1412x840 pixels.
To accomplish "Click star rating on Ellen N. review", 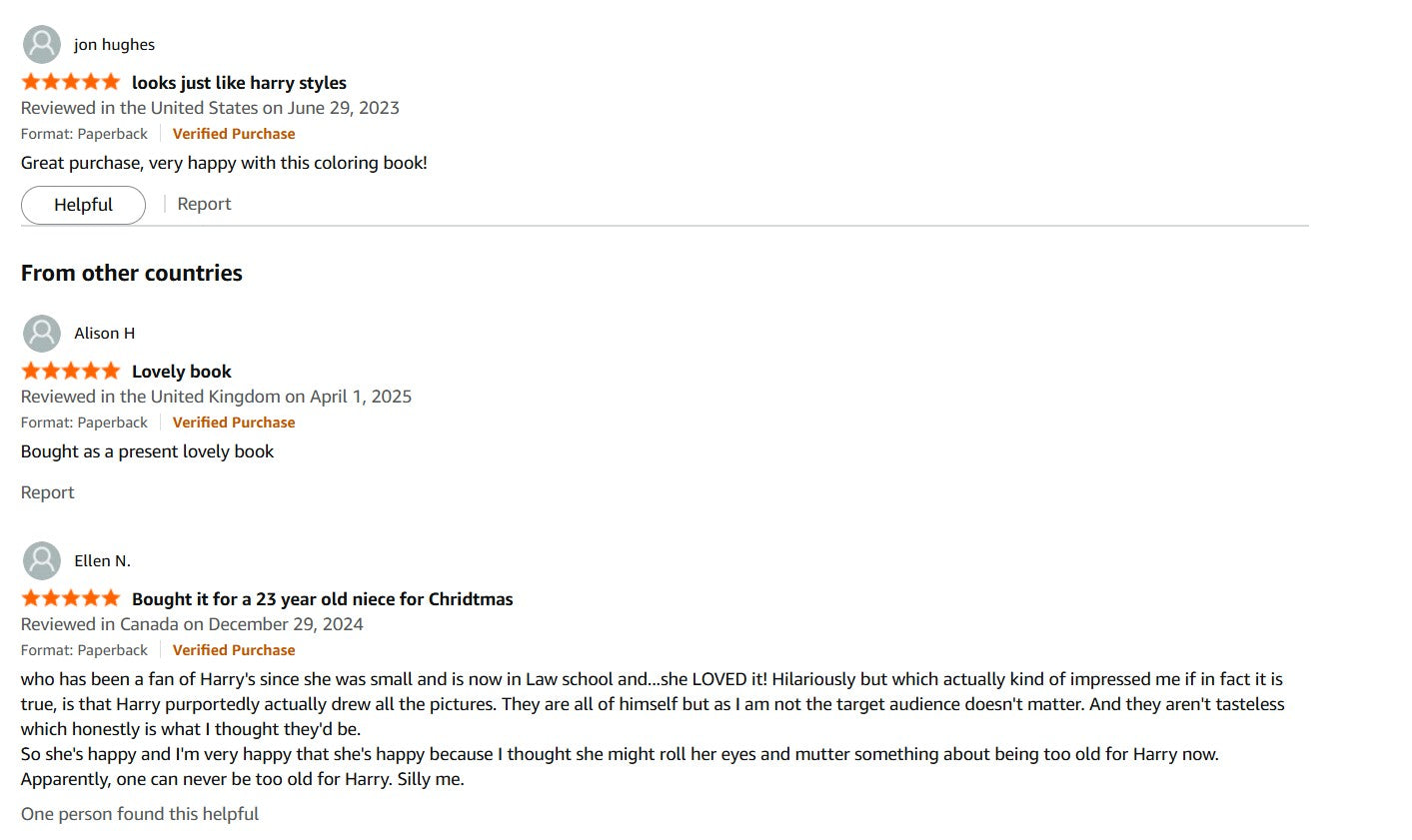I will tap(70, 598).
